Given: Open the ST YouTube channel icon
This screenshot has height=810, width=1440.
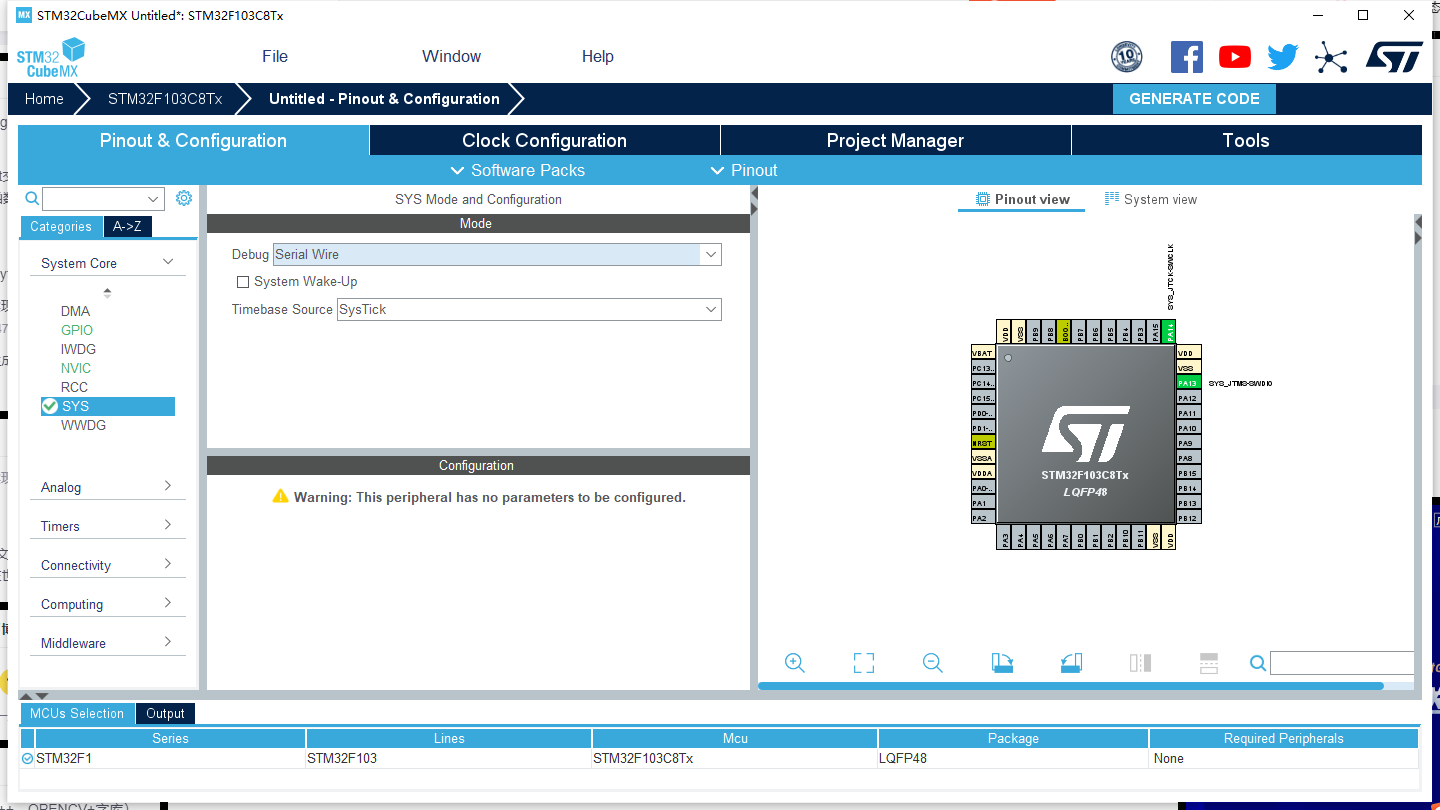Looking at the screenshot, I should [x=1235, y=57].
